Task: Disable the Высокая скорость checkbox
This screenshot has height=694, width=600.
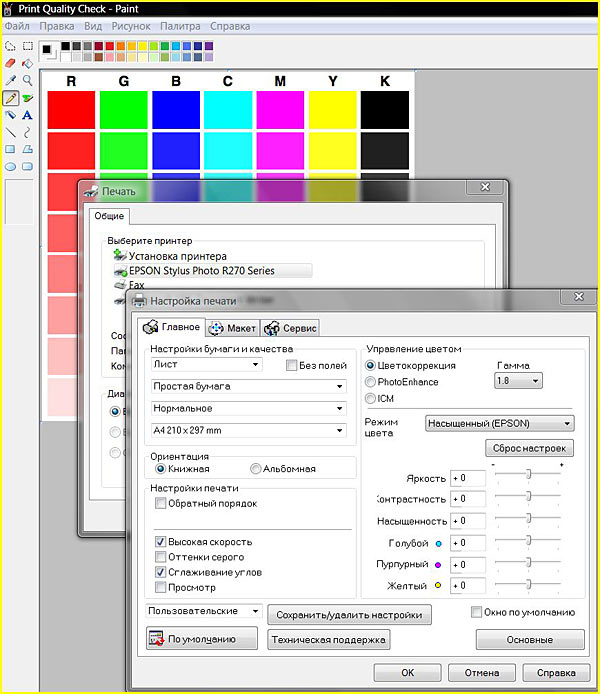Action: (161, 541)
